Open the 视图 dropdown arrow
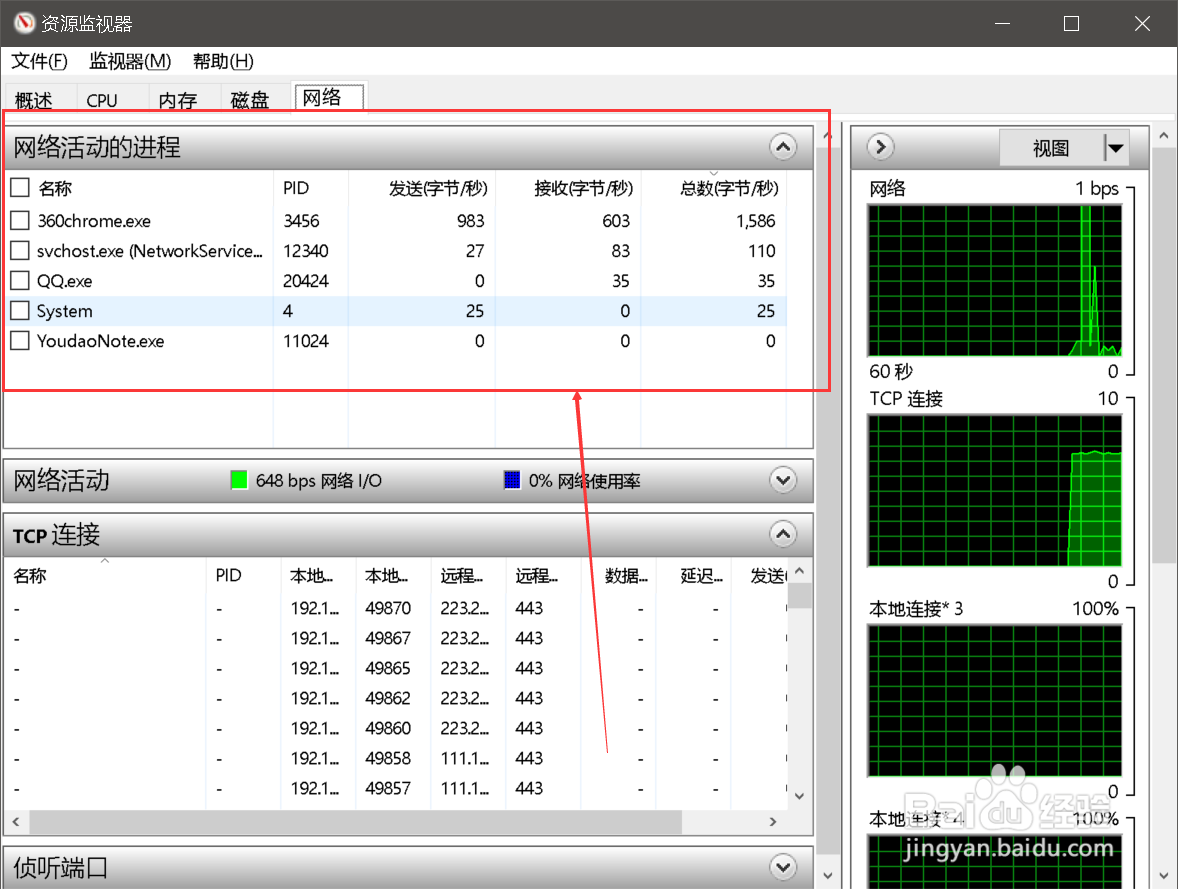Viewport: 1178px width, 889px height. tap(1116, 148)
